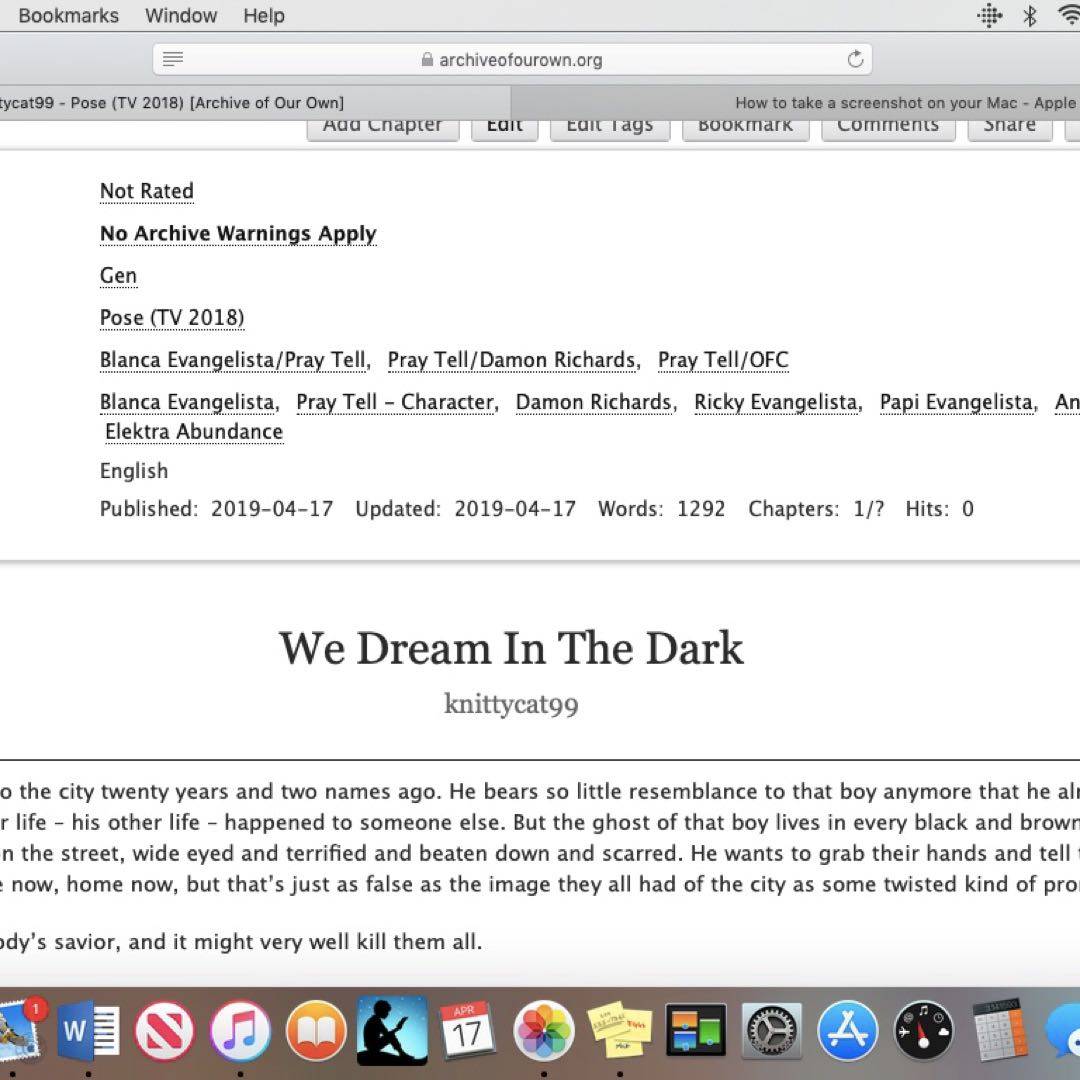This screenshot has height=1080, width=1080.
Task: Launch the News app from the dock
Action: [164, 1030]
